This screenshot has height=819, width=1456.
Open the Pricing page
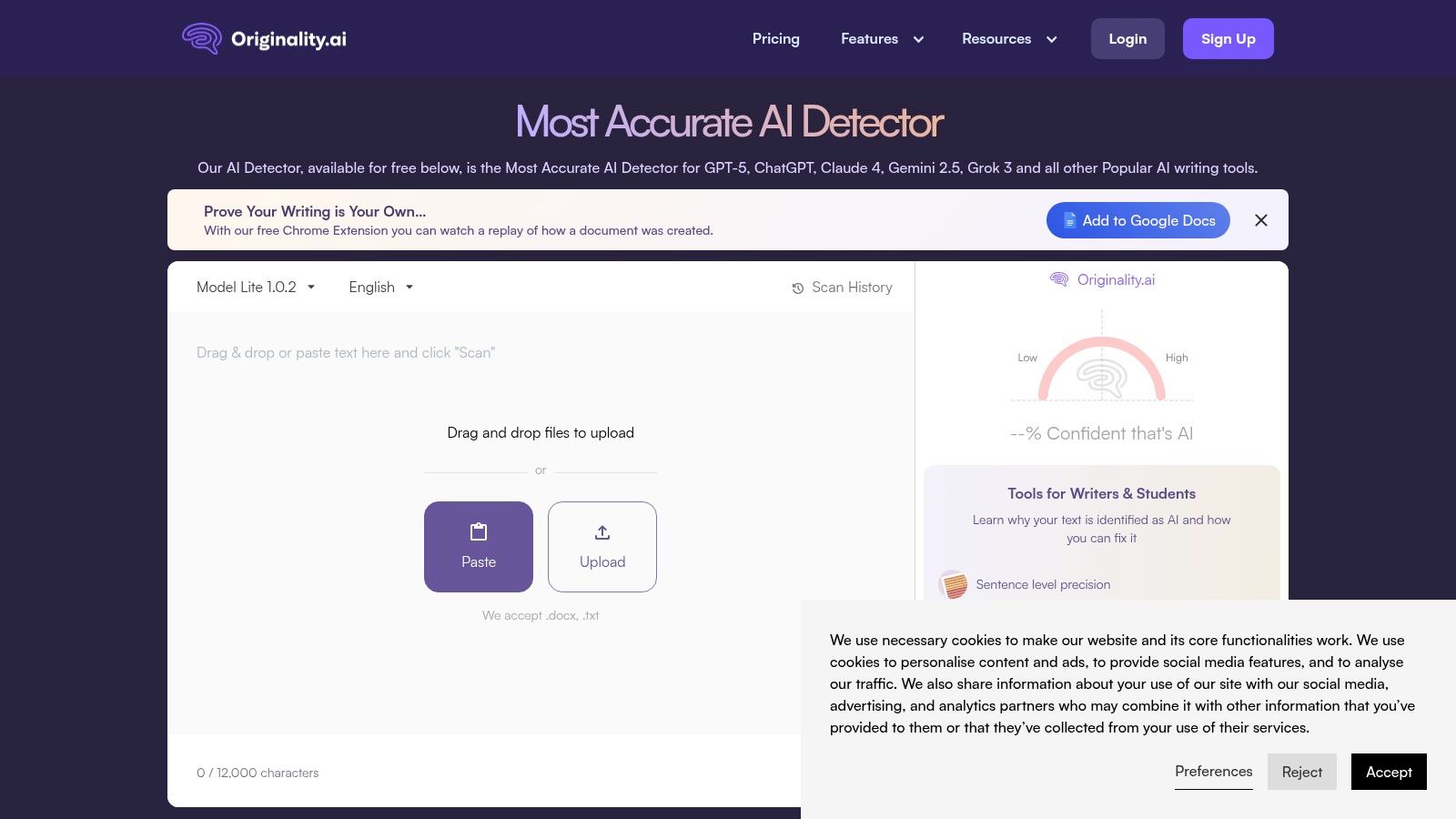click(x=775, y=38)
